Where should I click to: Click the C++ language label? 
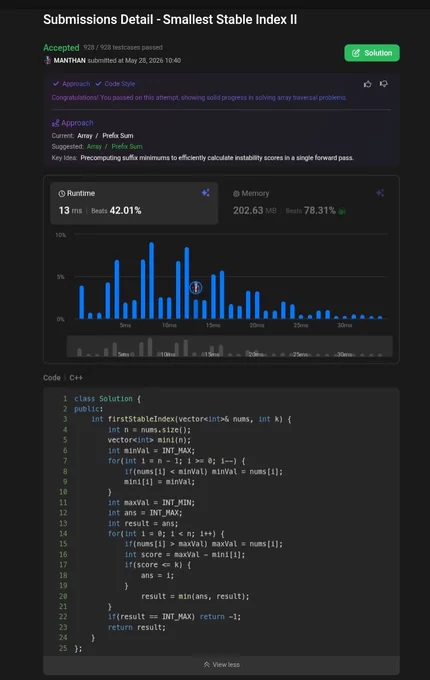[x=76, y=378]
